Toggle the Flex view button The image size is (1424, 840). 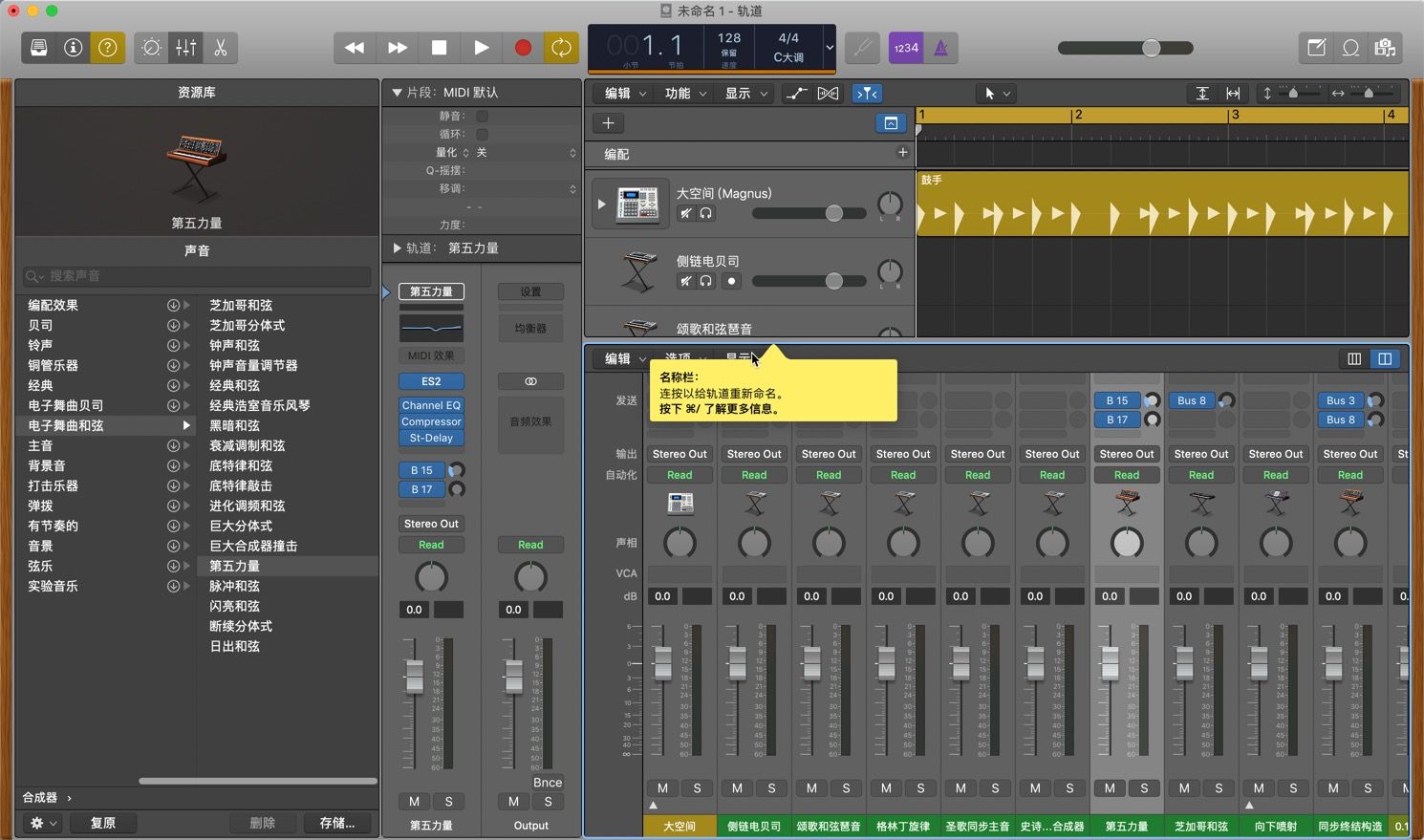(828, 93)
